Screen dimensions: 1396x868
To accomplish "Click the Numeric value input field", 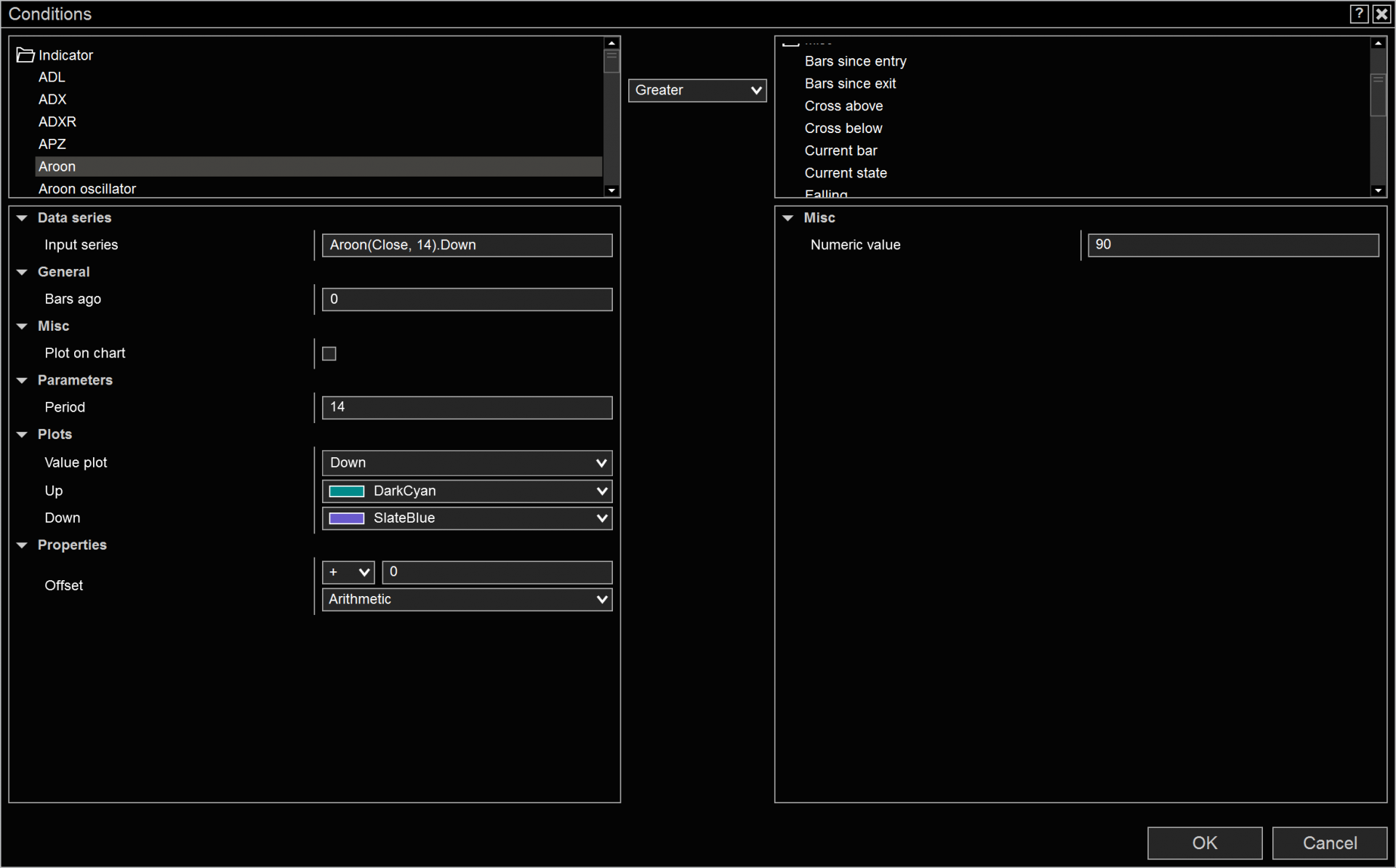I will [1232, 245].
